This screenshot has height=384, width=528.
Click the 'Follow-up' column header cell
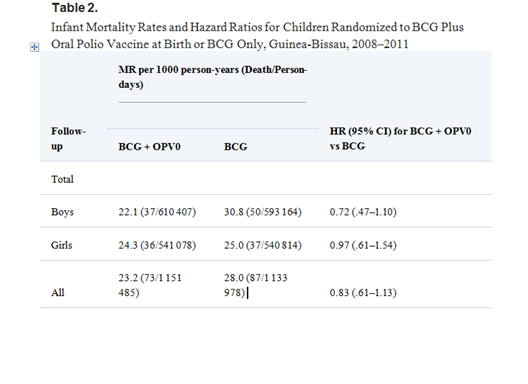pos(69,138)
